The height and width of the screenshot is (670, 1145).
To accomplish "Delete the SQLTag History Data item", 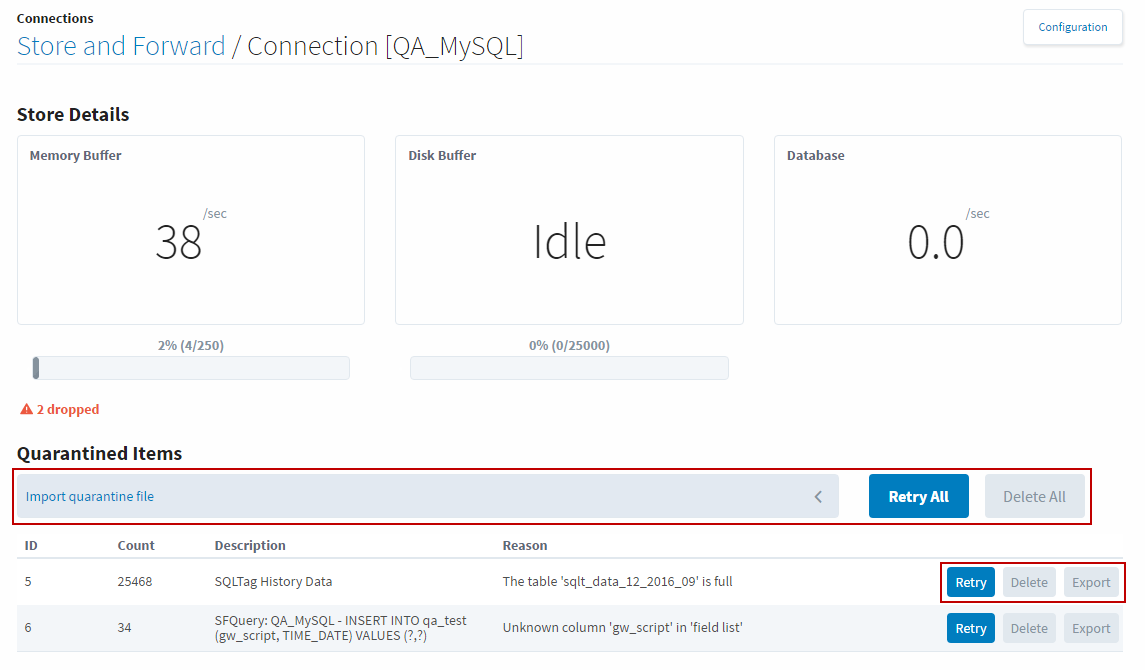I will 1029,582.
